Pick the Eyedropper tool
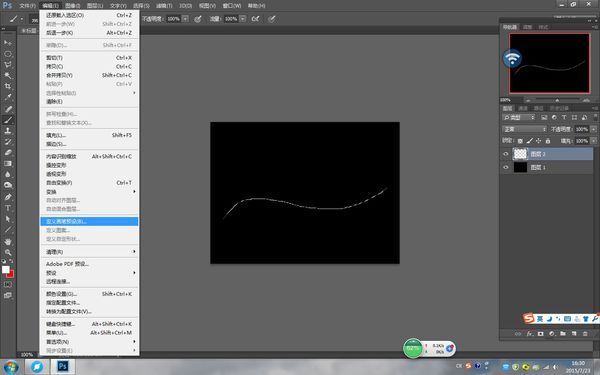Screen dimensions: 600x375 [8, 97]
